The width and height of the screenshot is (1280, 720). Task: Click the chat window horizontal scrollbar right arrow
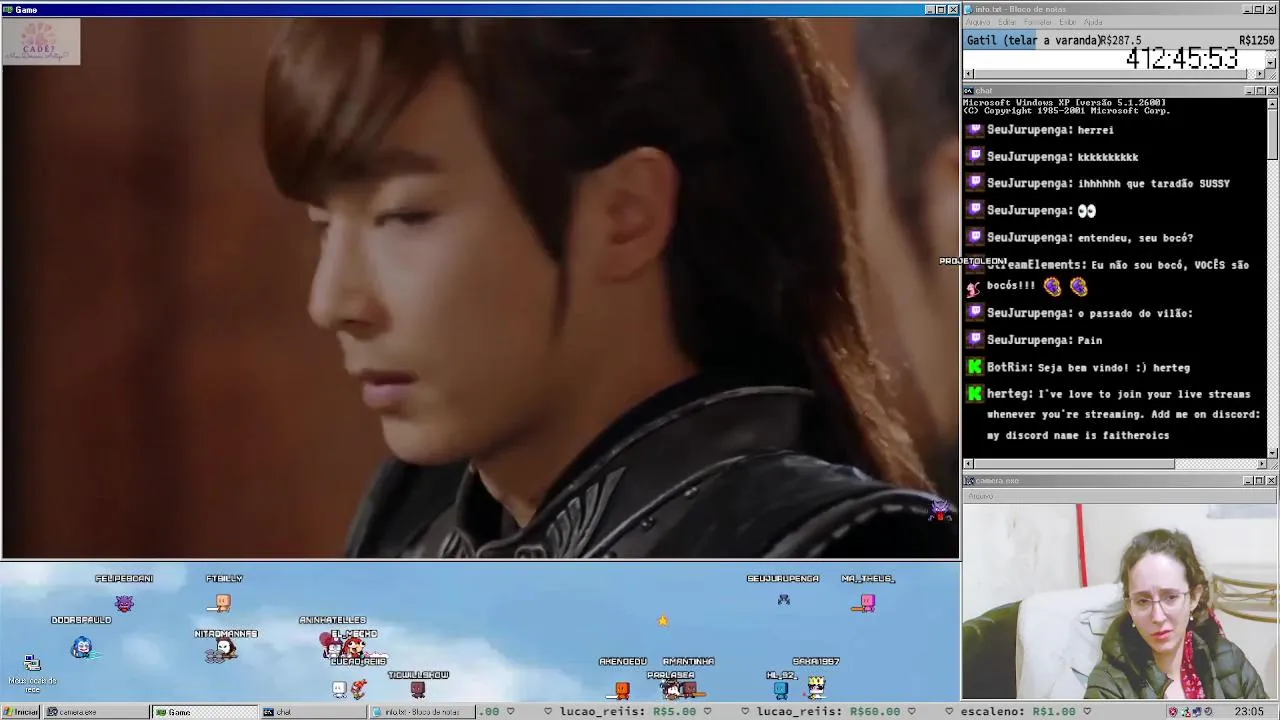[x=1261, y=464]
